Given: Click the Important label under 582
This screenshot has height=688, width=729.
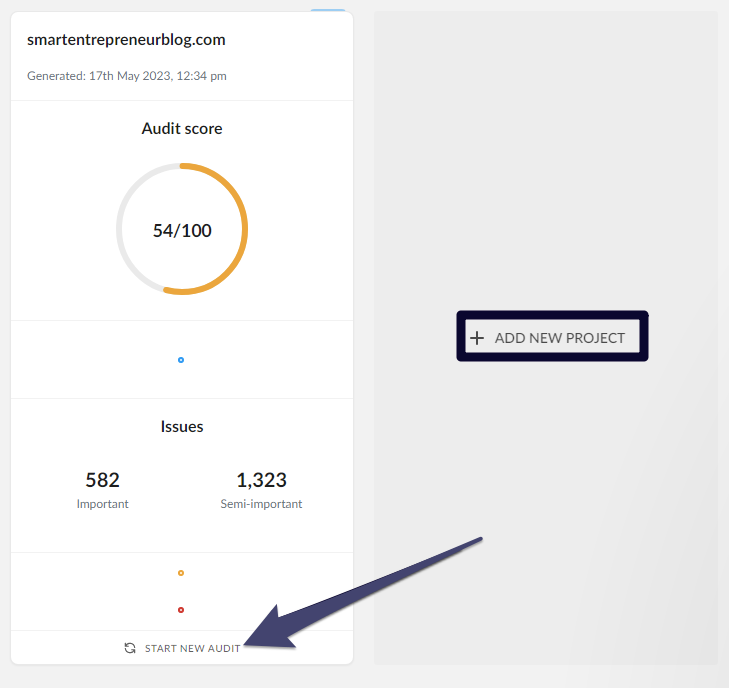Looking at the screenshot, I should coord(103,504).
